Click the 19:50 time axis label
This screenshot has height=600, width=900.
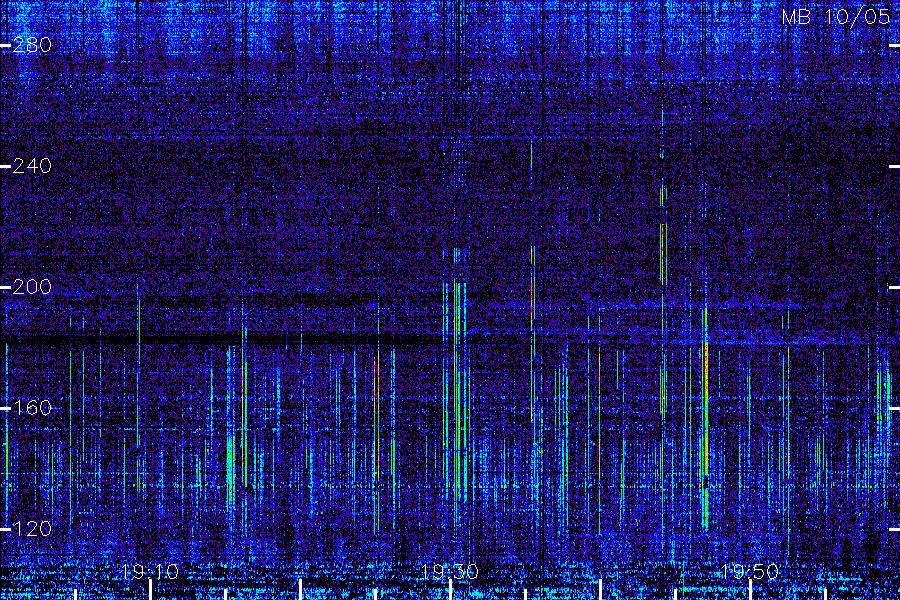750,572
